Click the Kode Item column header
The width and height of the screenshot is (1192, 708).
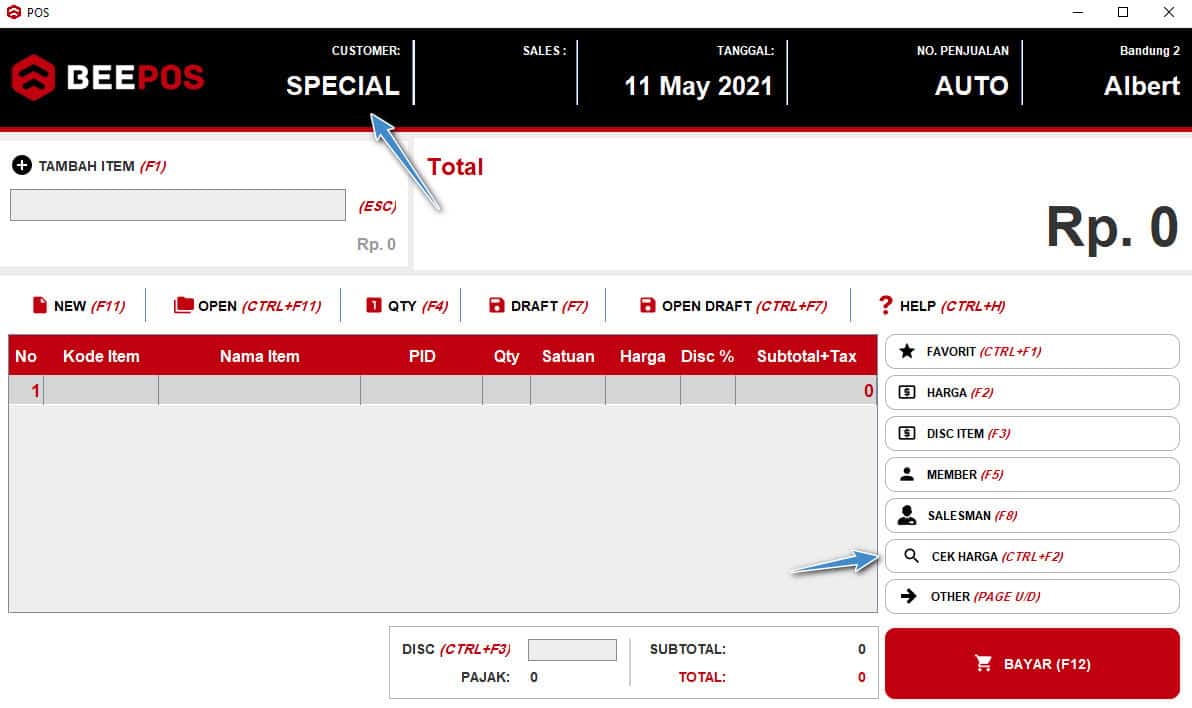101,356
